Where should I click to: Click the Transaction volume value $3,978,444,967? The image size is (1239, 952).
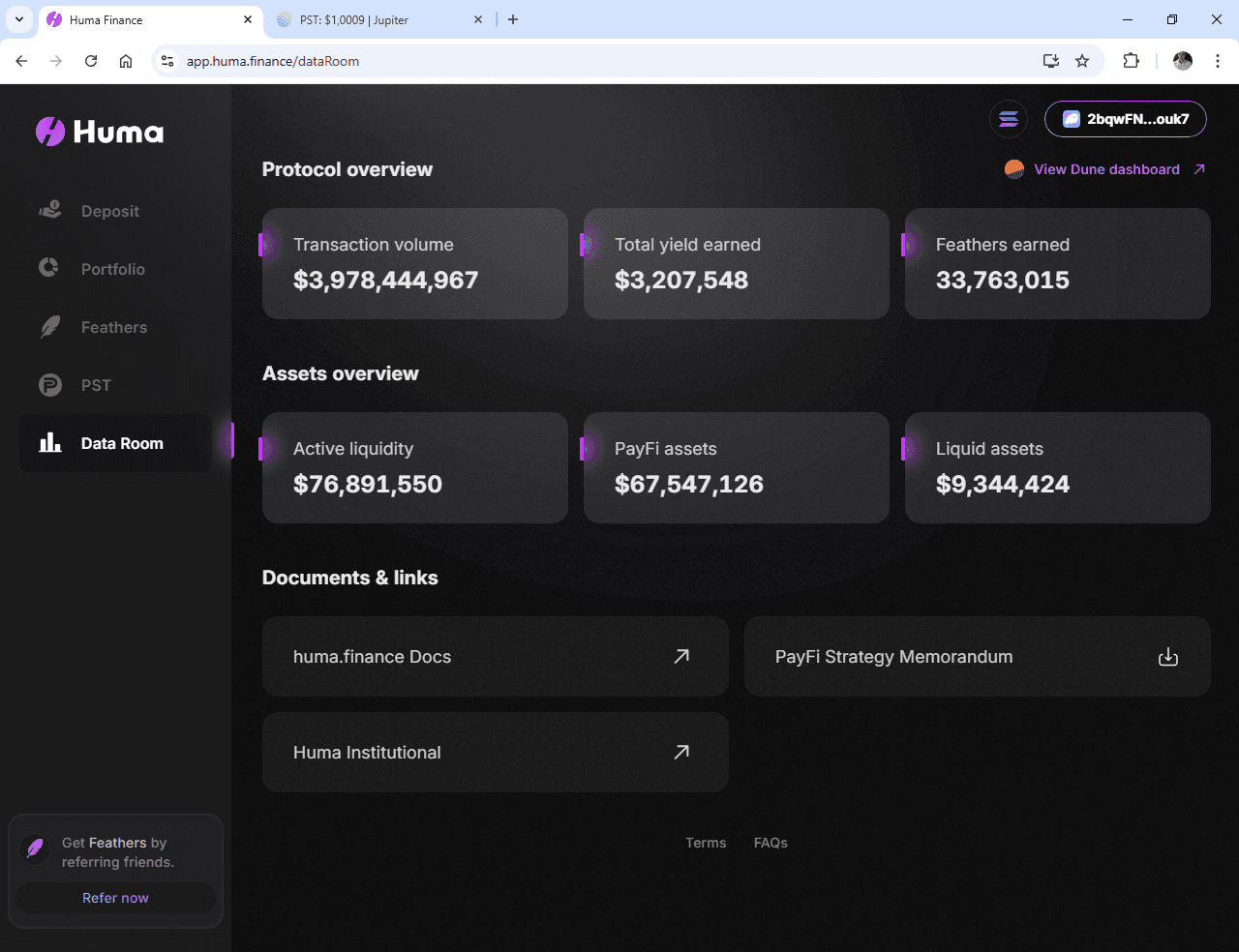[386, 280]
